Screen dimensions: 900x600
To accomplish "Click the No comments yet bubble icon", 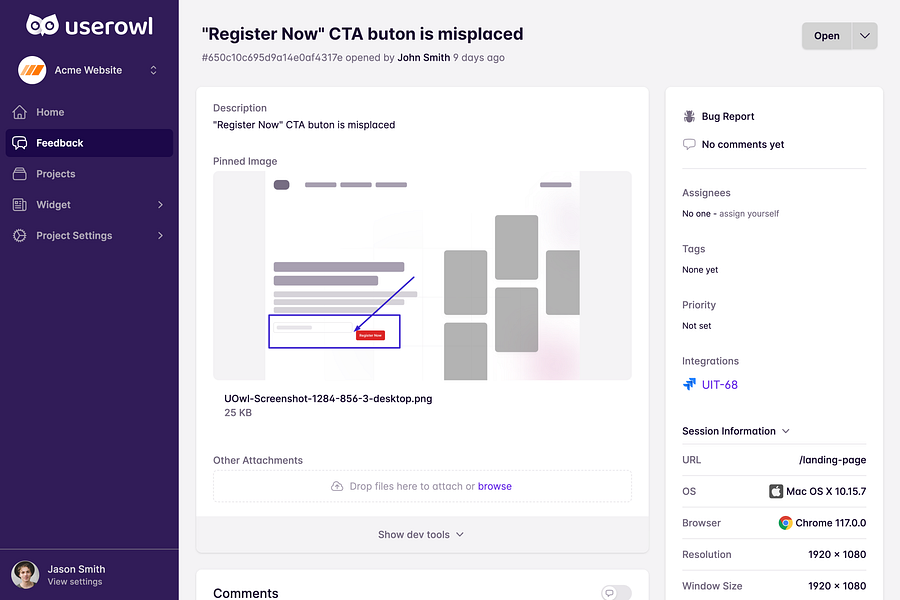I will [x=689, y=144].
